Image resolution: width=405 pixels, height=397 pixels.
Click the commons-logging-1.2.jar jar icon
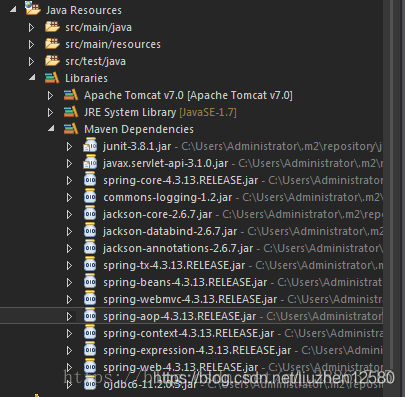point(90,196)
